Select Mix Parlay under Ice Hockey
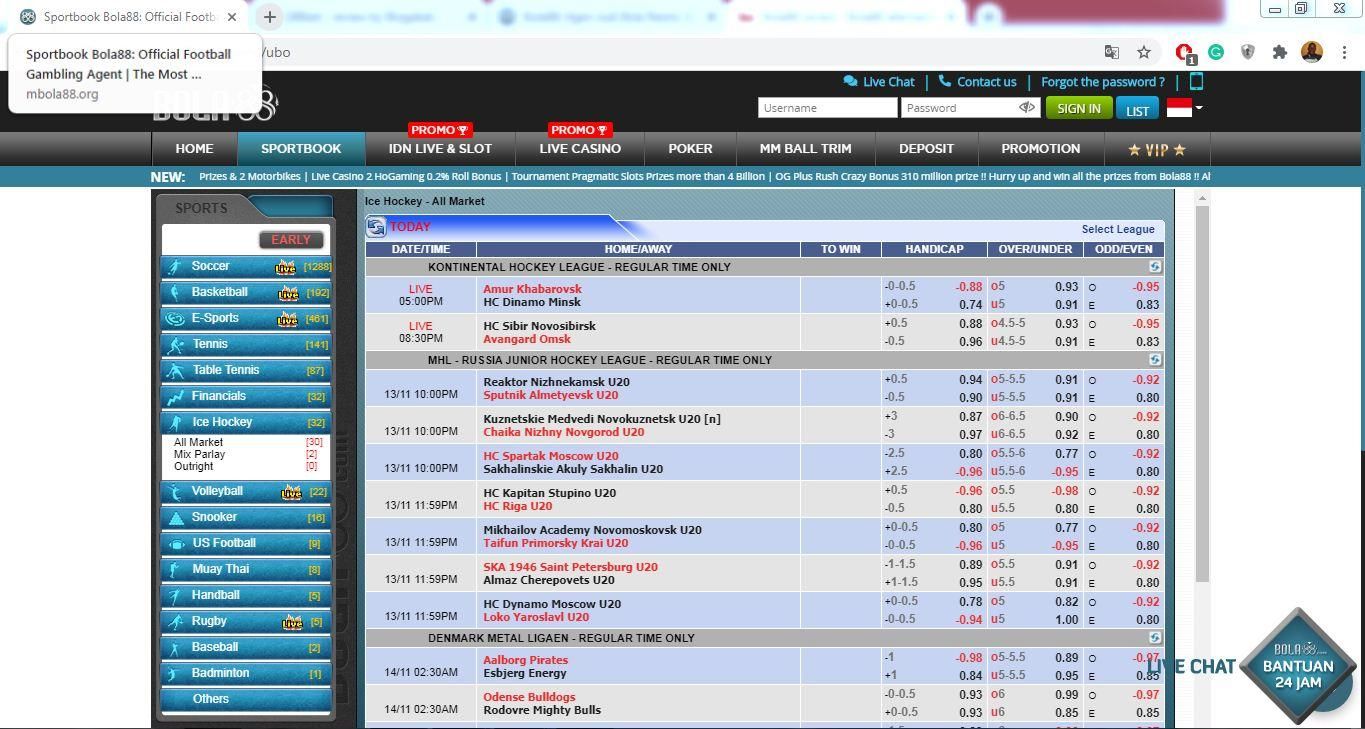This screenshot has width=1365, height=729. point(199,454)
